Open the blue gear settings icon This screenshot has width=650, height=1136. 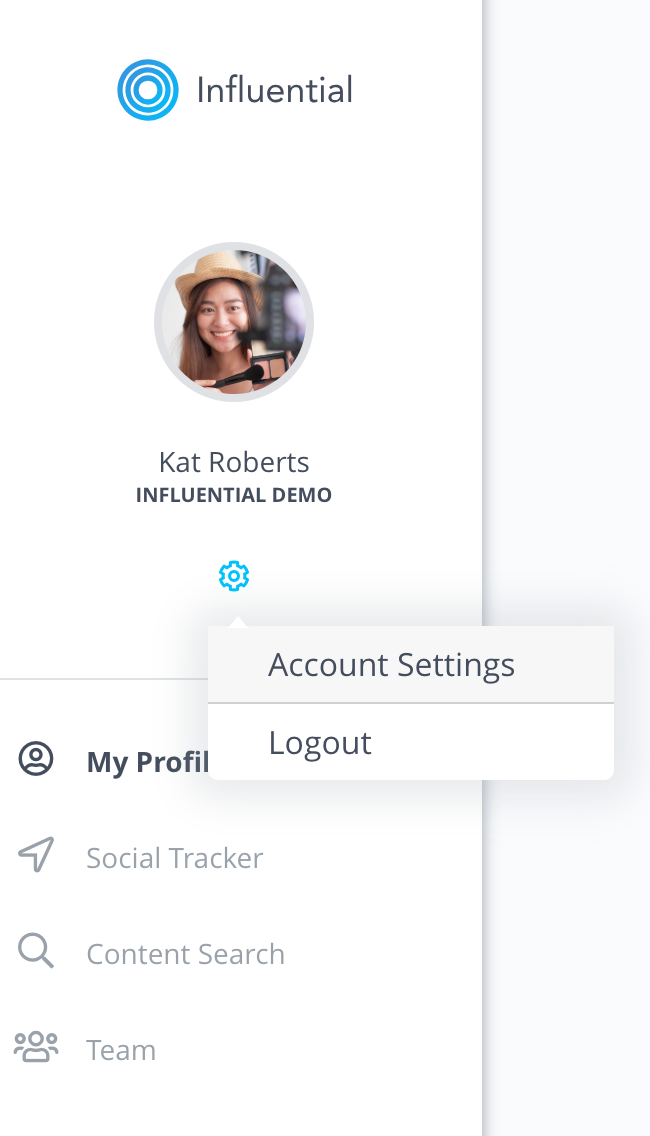coord(234,576)
